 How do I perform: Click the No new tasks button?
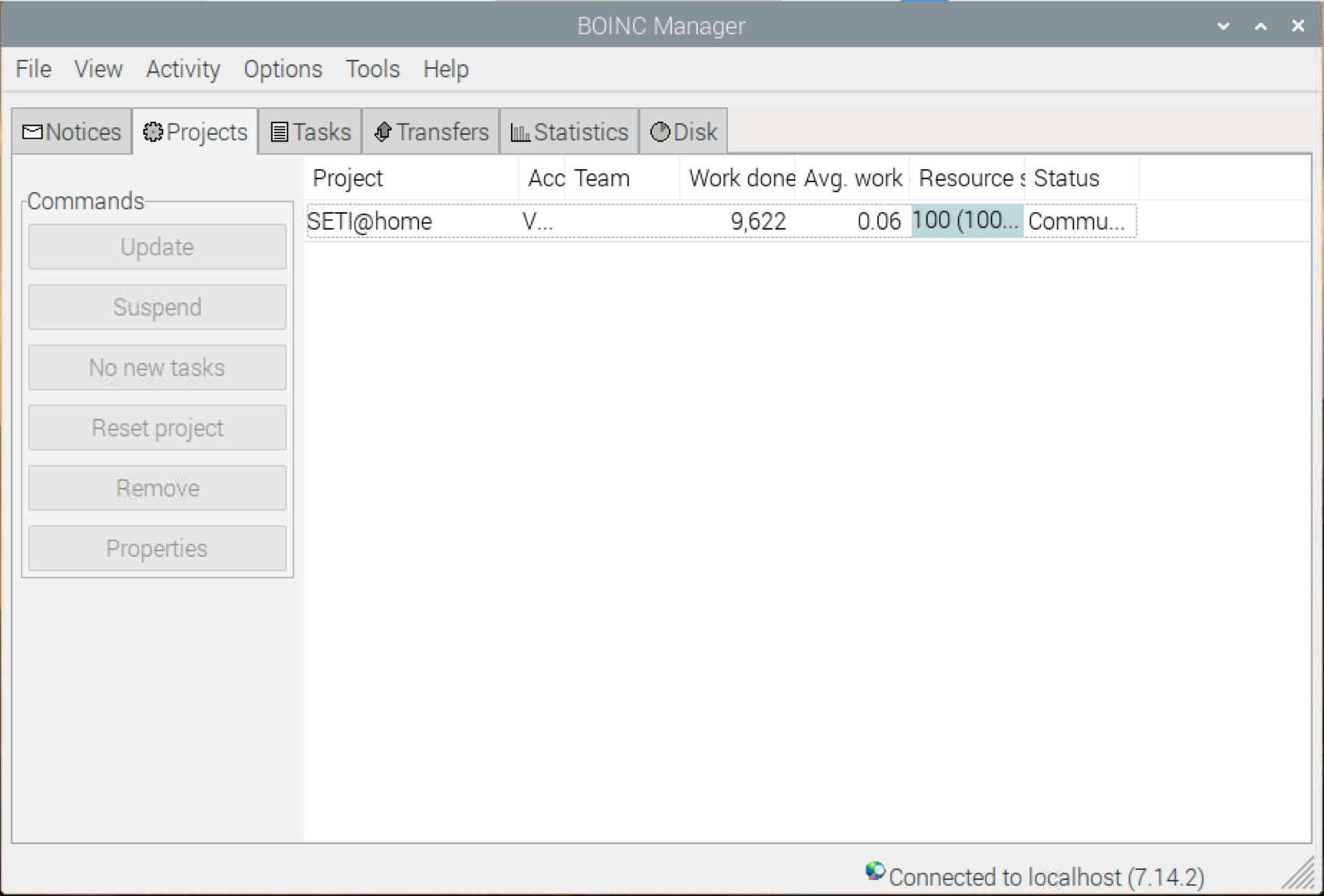click(x=158, y=368)
